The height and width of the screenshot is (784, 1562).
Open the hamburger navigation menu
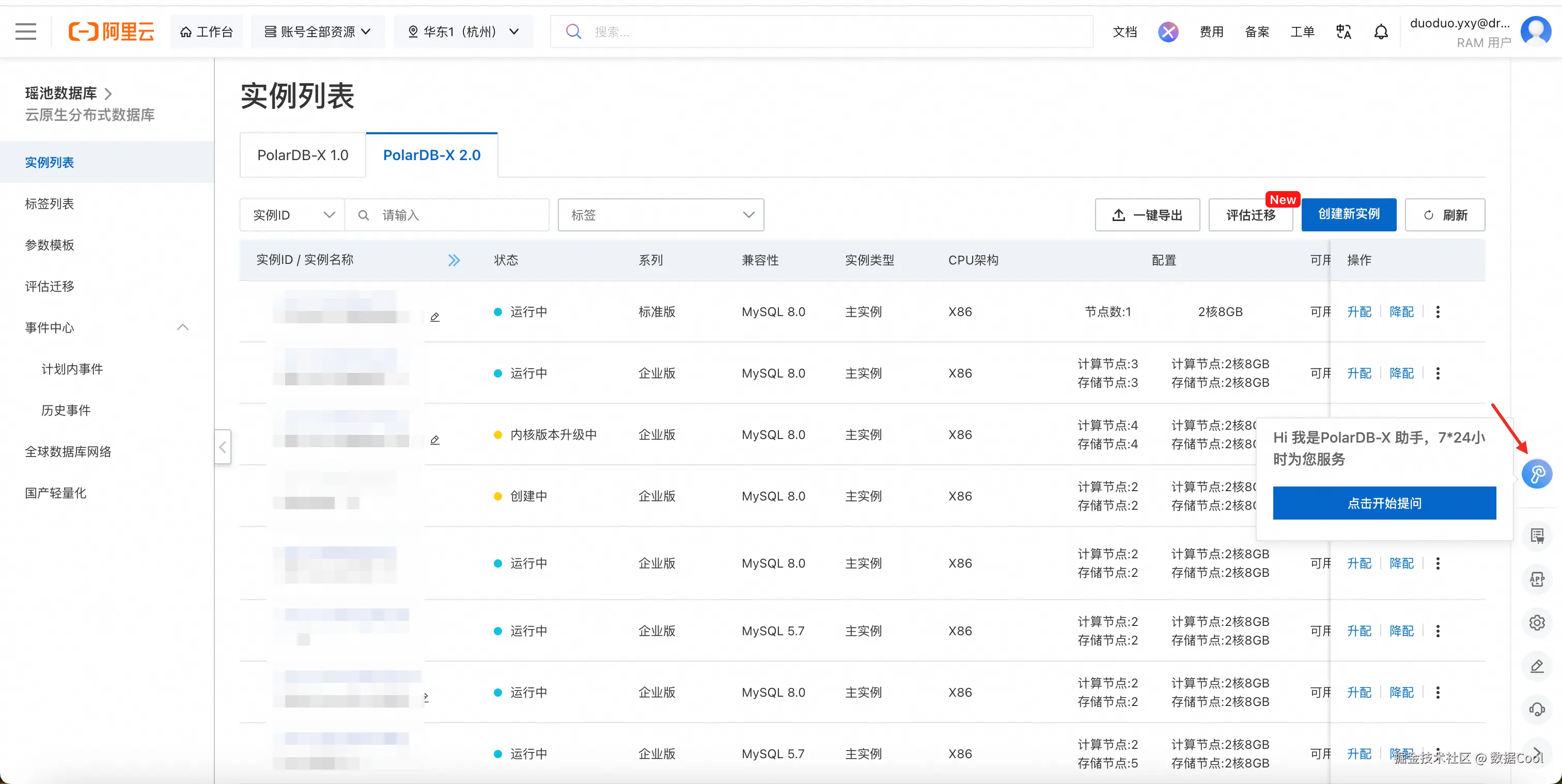25,32
